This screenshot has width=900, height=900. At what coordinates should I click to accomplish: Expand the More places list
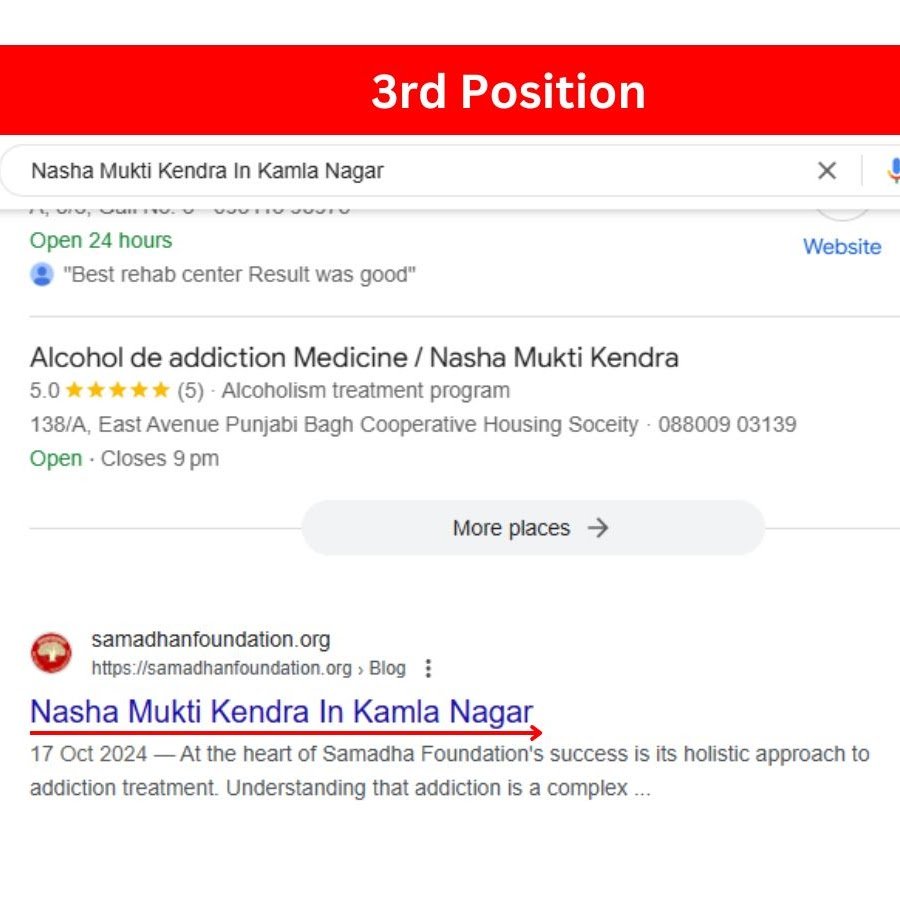coord(532,528)
